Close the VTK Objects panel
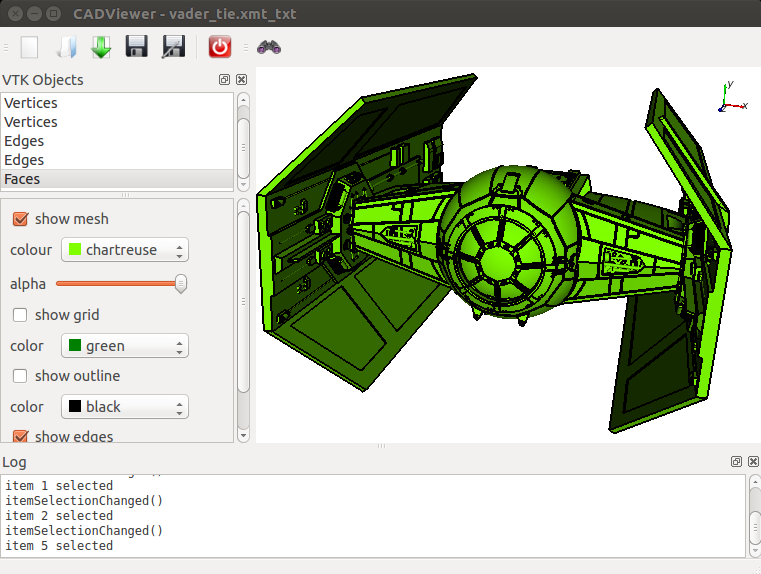This screenshot has height=574, width=761. 241,80
